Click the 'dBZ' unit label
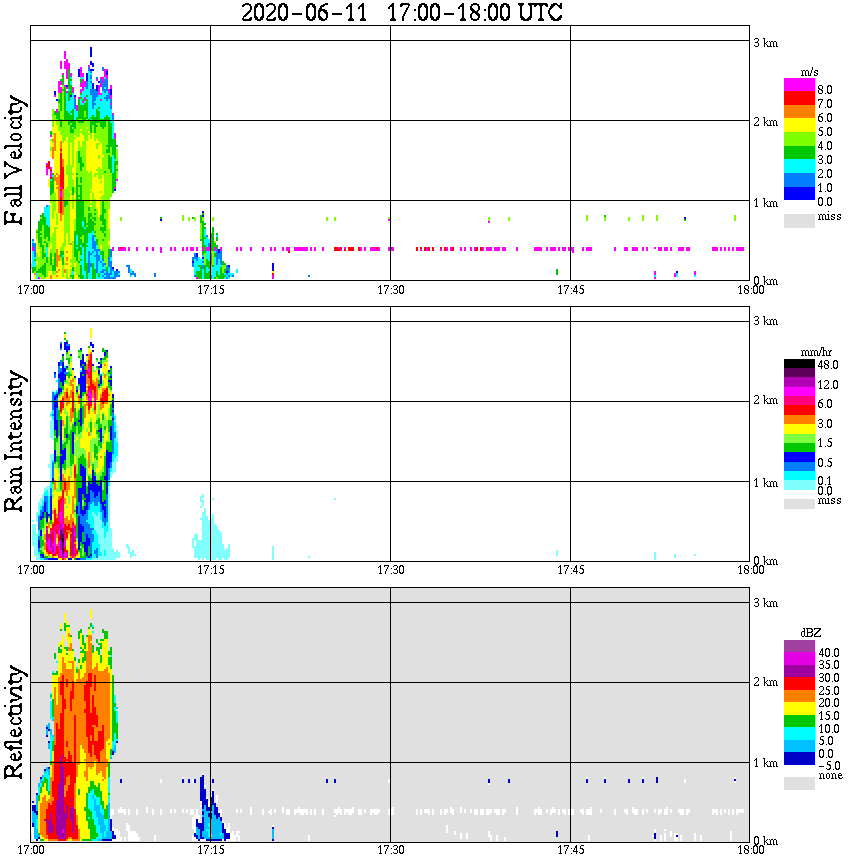This screenshot has height=868, width=850. (811, 633)
